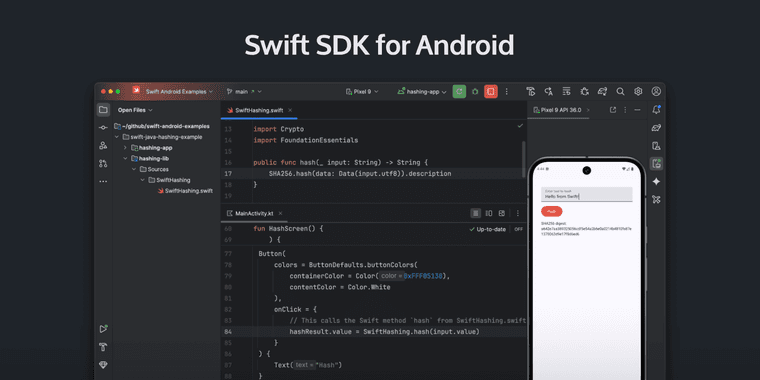The width and height of the screenshot is (760, 380).
Task: Open MainActivity.kt editor options ellipsis
Action: (x=518, y=213)
